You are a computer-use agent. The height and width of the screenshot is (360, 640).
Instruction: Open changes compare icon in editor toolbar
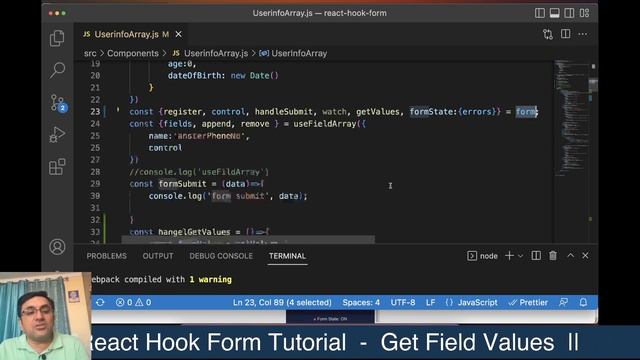[x=548, y=34]
